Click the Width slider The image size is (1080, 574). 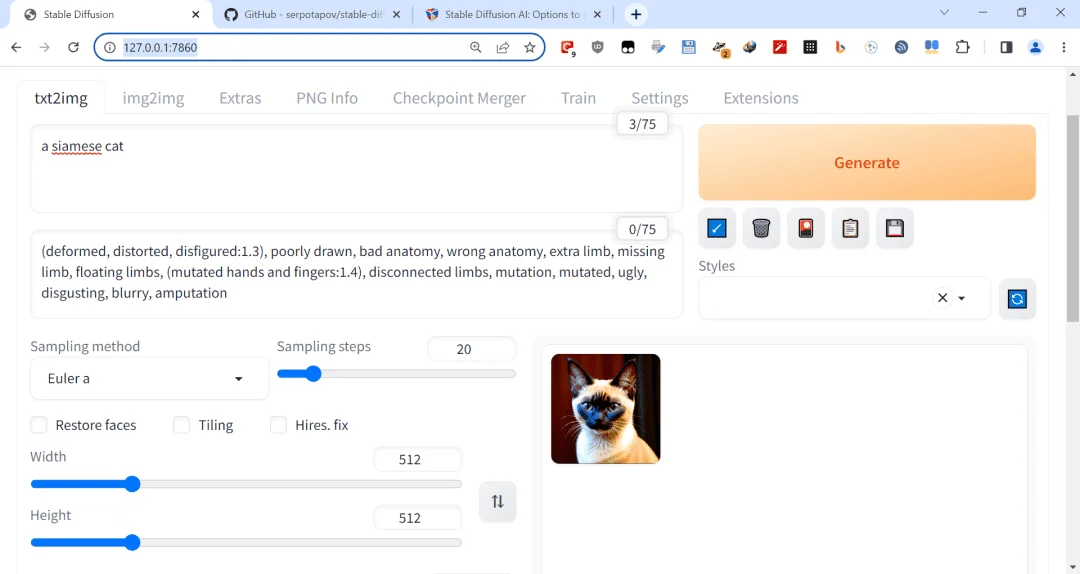tap(246, 484)
